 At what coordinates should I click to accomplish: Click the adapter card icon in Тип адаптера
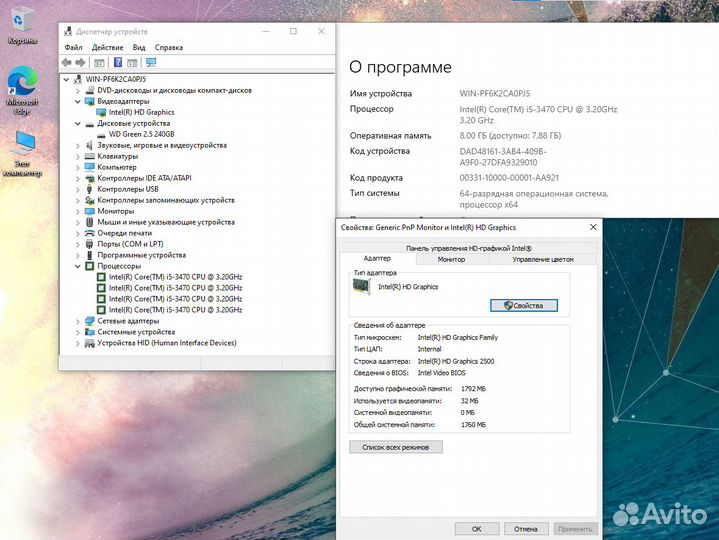click(361, 287)
